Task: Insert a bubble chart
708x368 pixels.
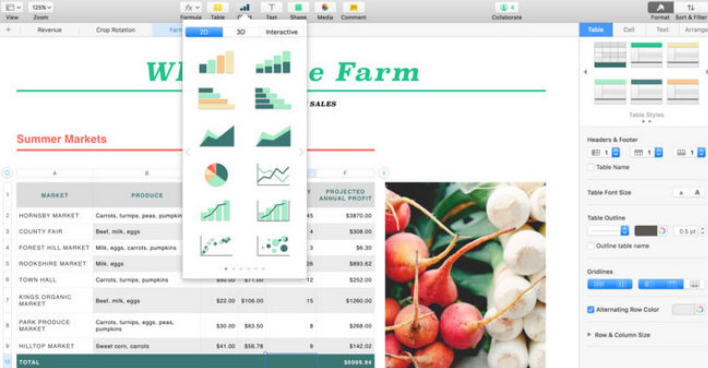Action: (273, 245)
